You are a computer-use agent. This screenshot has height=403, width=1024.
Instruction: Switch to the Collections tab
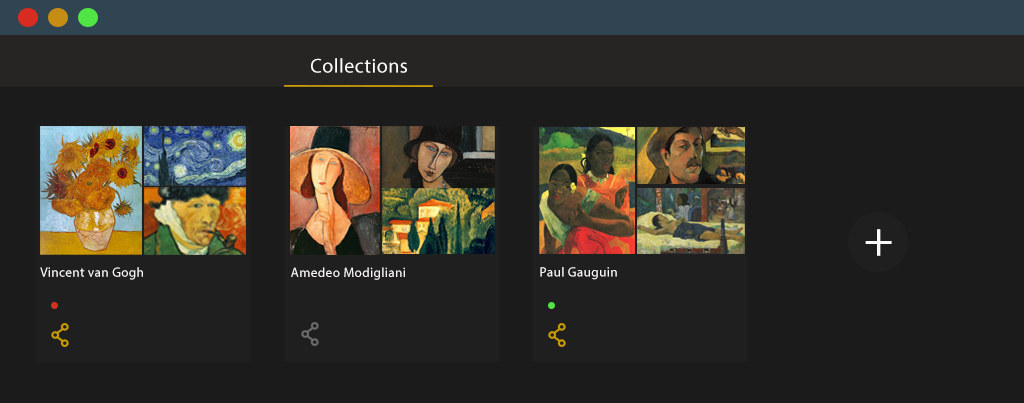pyautogui.click(x=358, y=67)
